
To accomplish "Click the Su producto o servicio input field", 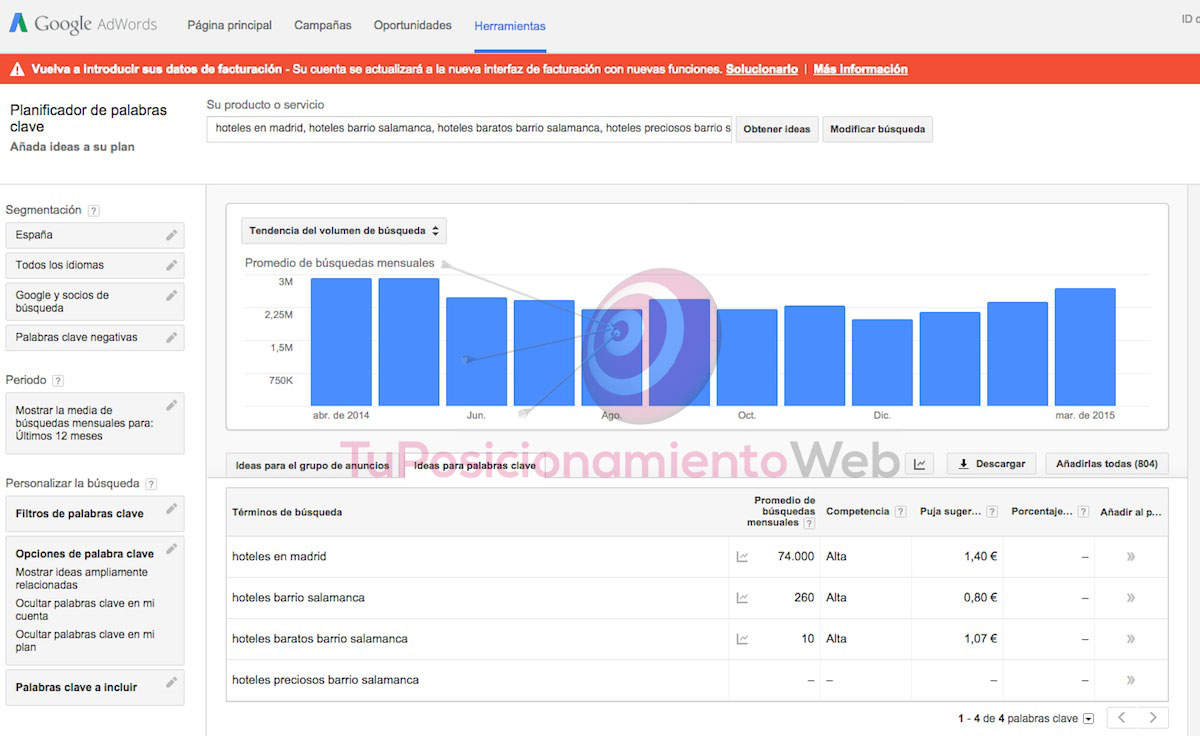I will (x=469, y=128).
